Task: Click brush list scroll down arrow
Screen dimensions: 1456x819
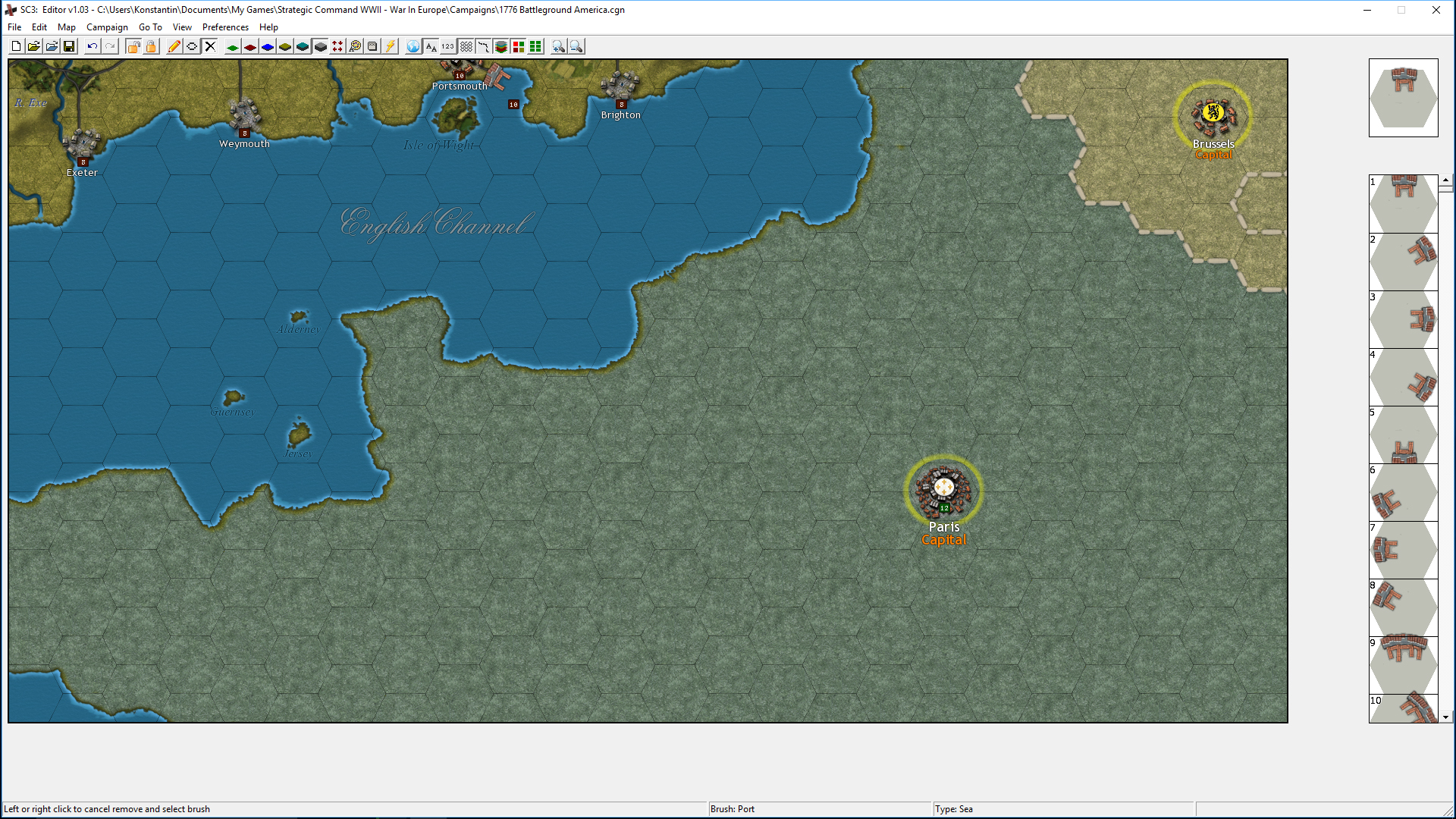Action: 1445,717
